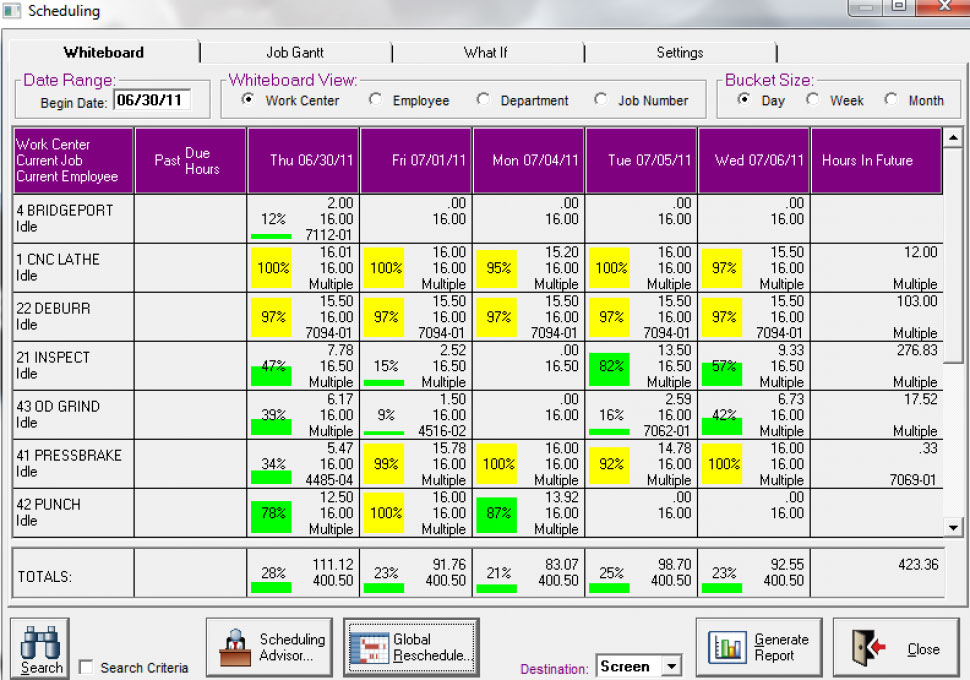Image resolution: width=970 pixels, height=680 pixels.
Task: Select Job Number whiteboard view
Action: 601,100
